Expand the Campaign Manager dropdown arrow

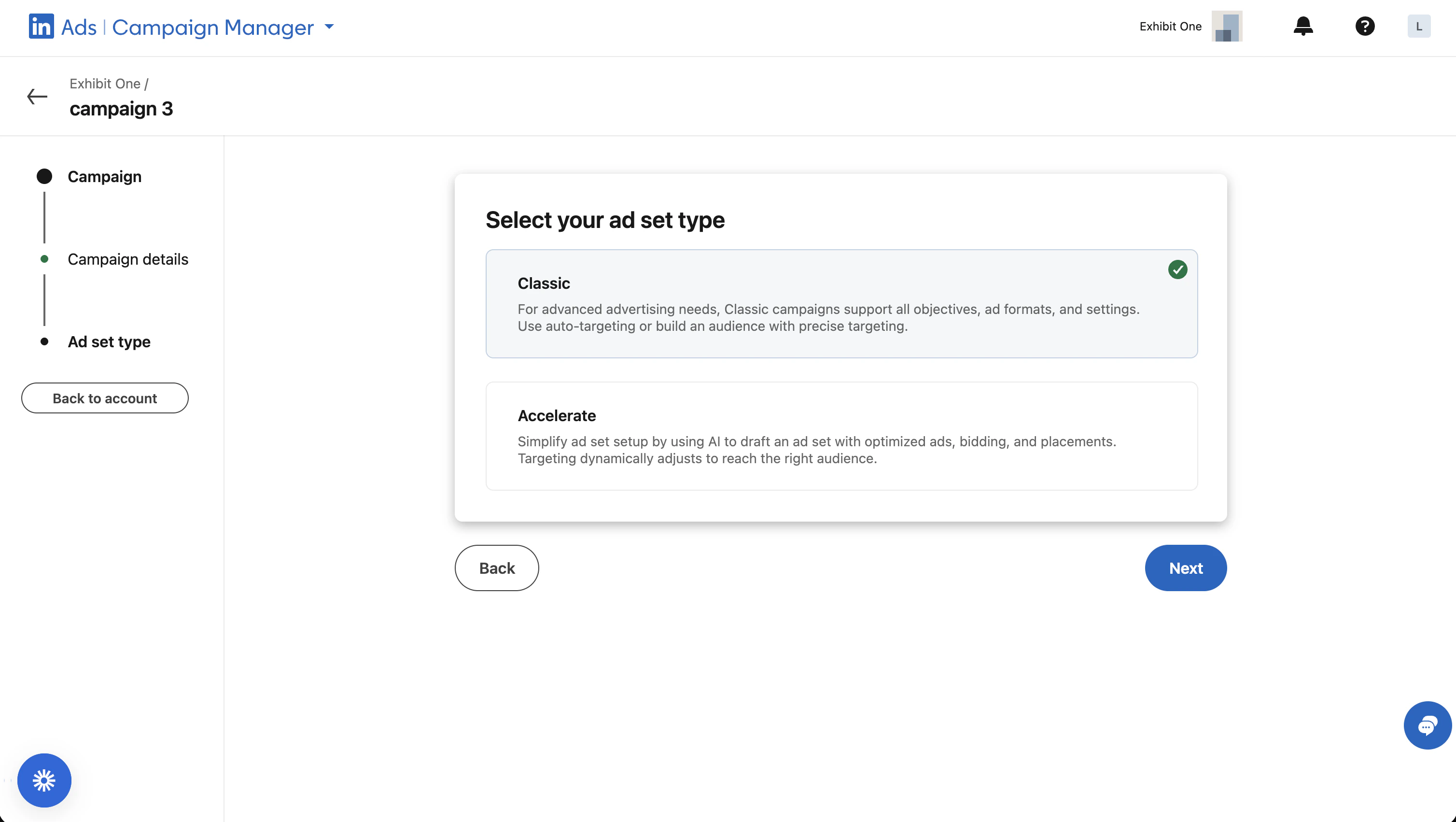point(329,27)
